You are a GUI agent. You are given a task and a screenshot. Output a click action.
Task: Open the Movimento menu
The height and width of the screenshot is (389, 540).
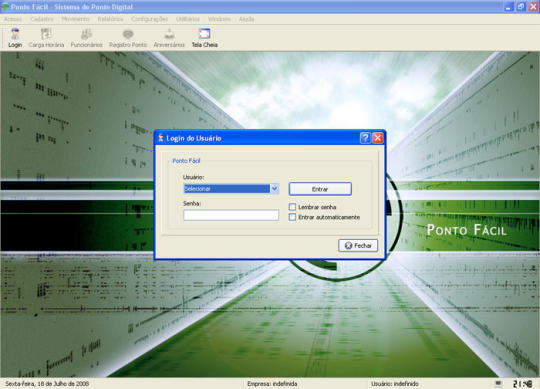coord(75,19)
